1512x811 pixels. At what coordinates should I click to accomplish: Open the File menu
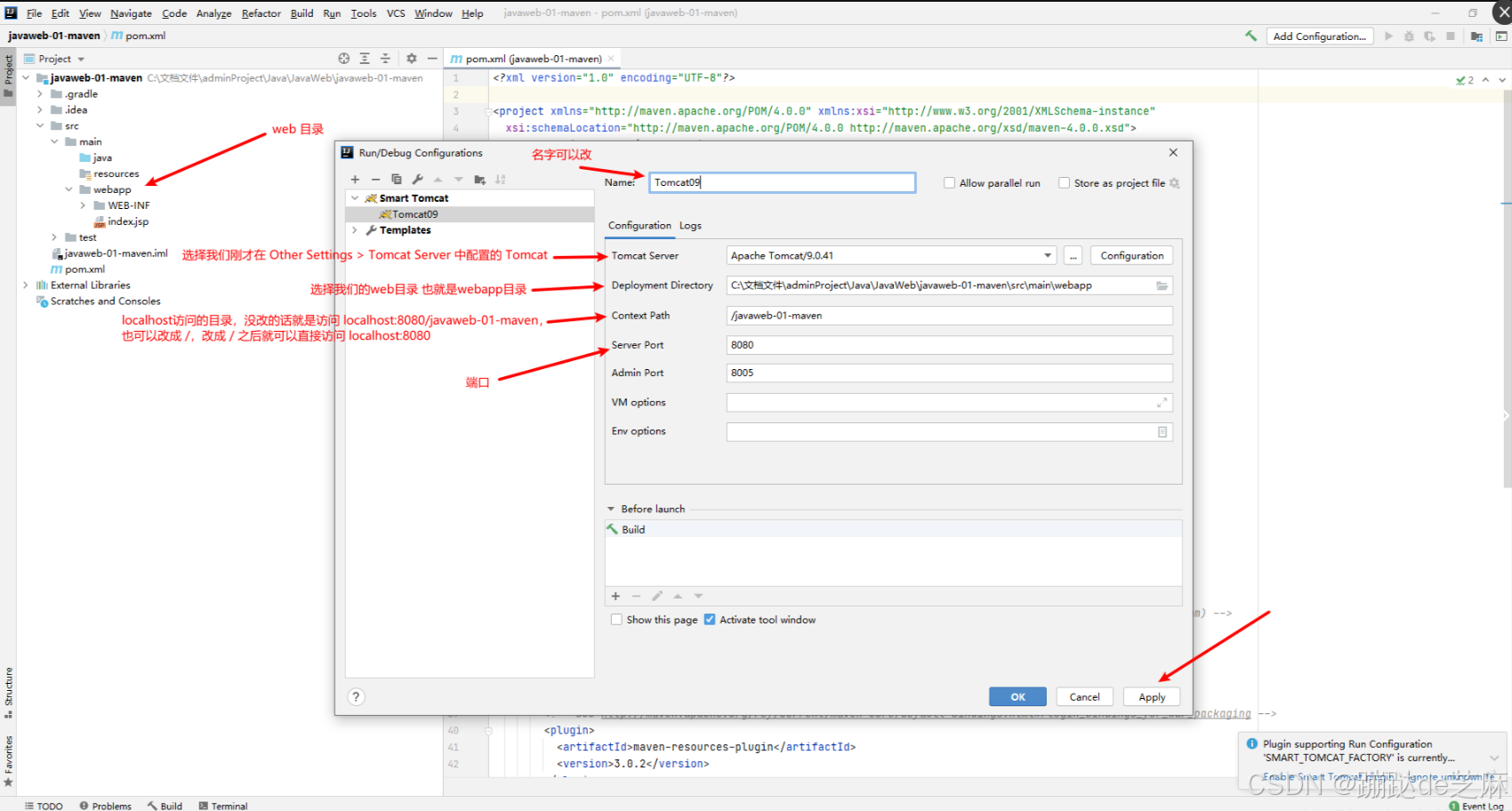(x=34, y=13)
